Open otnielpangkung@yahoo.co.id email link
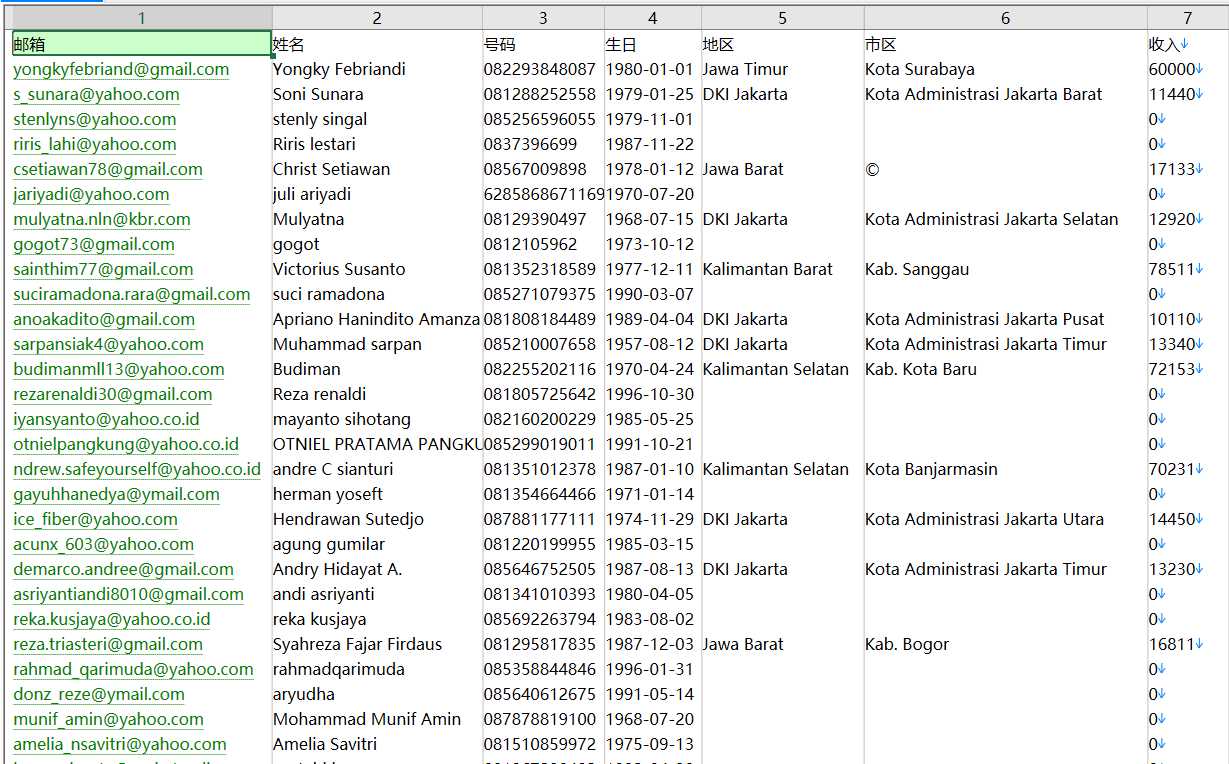Screen dimensions: 1229x764 coord(126,444)
